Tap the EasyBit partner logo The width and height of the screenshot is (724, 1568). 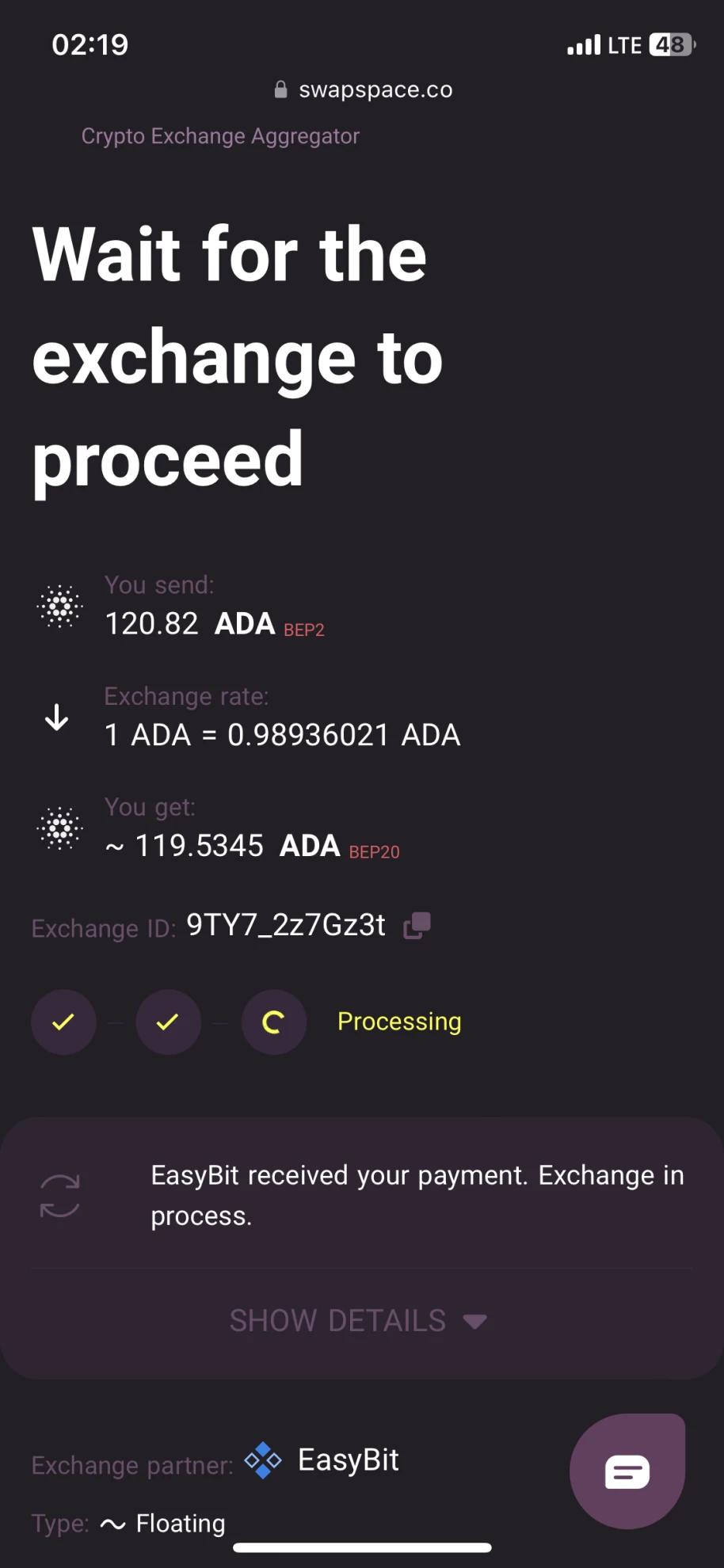point(263,1460)
